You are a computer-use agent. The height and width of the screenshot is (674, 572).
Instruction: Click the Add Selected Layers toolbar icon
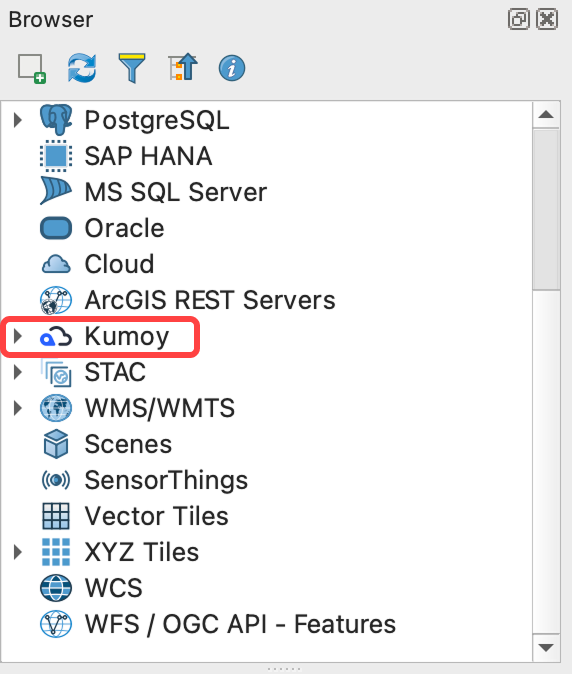click(32, 68)
